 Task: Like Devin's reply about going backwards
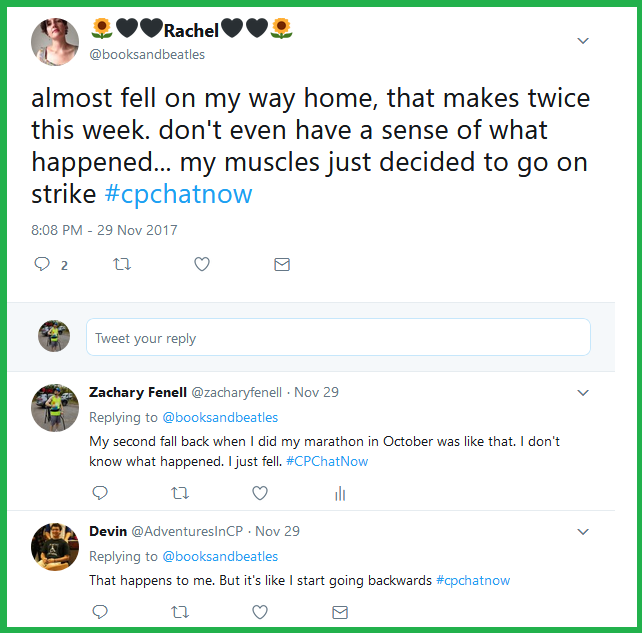[x=260, y=611]
